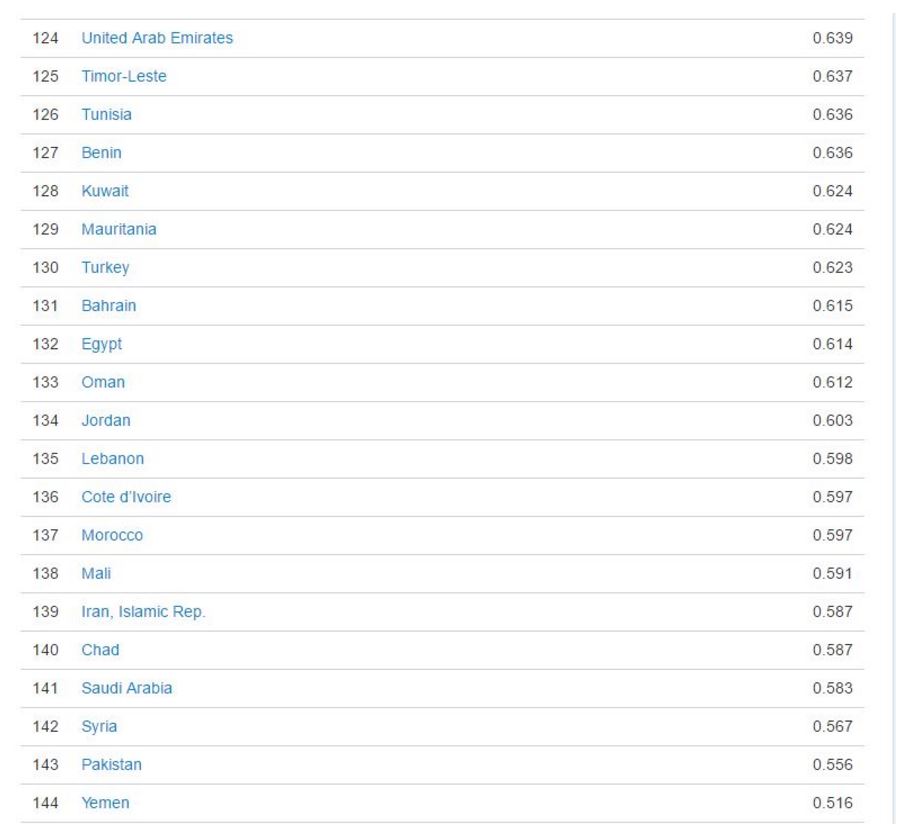Open the Mali country link
The height and width of the screenshot is (829, 912).
(x=96, y=573)
